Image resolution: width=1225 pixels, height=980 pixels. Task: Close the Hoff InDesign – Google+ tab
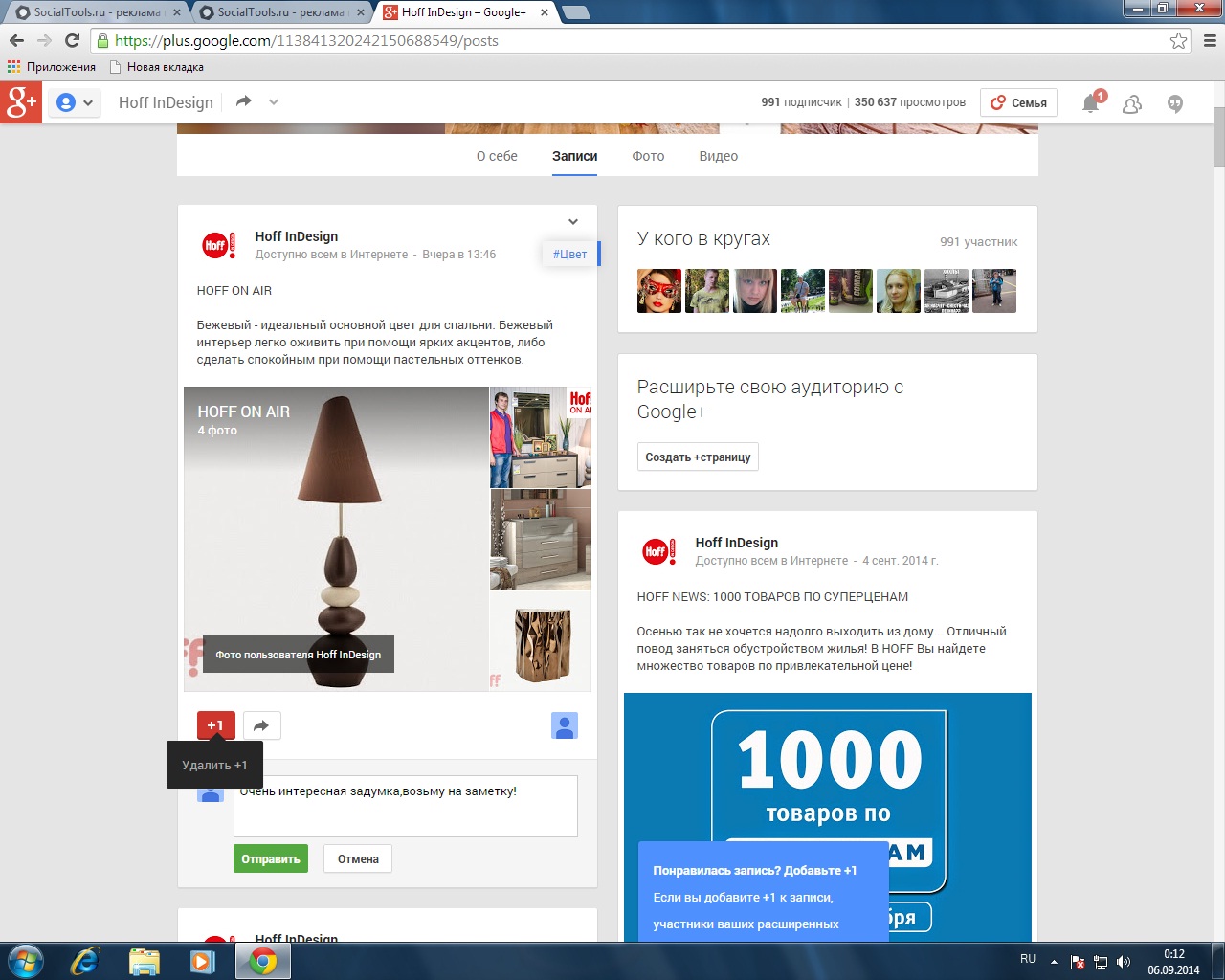[545, 12]
